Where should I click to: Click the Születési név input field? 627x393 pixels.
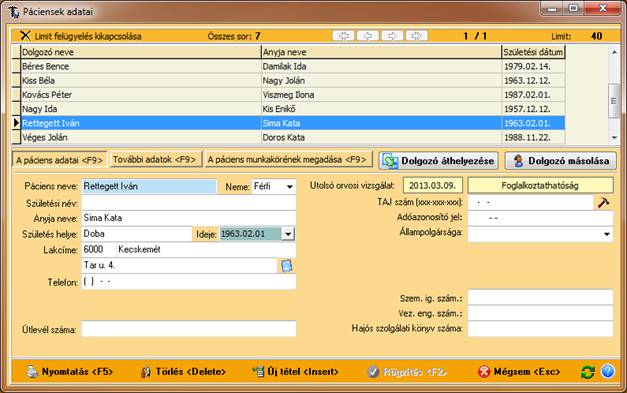click(189, 203)
